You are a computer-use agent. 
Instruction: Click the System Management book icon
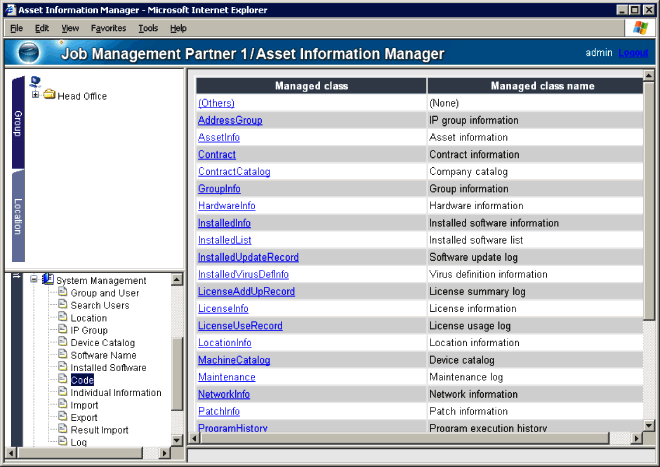(x=48, y=279)
